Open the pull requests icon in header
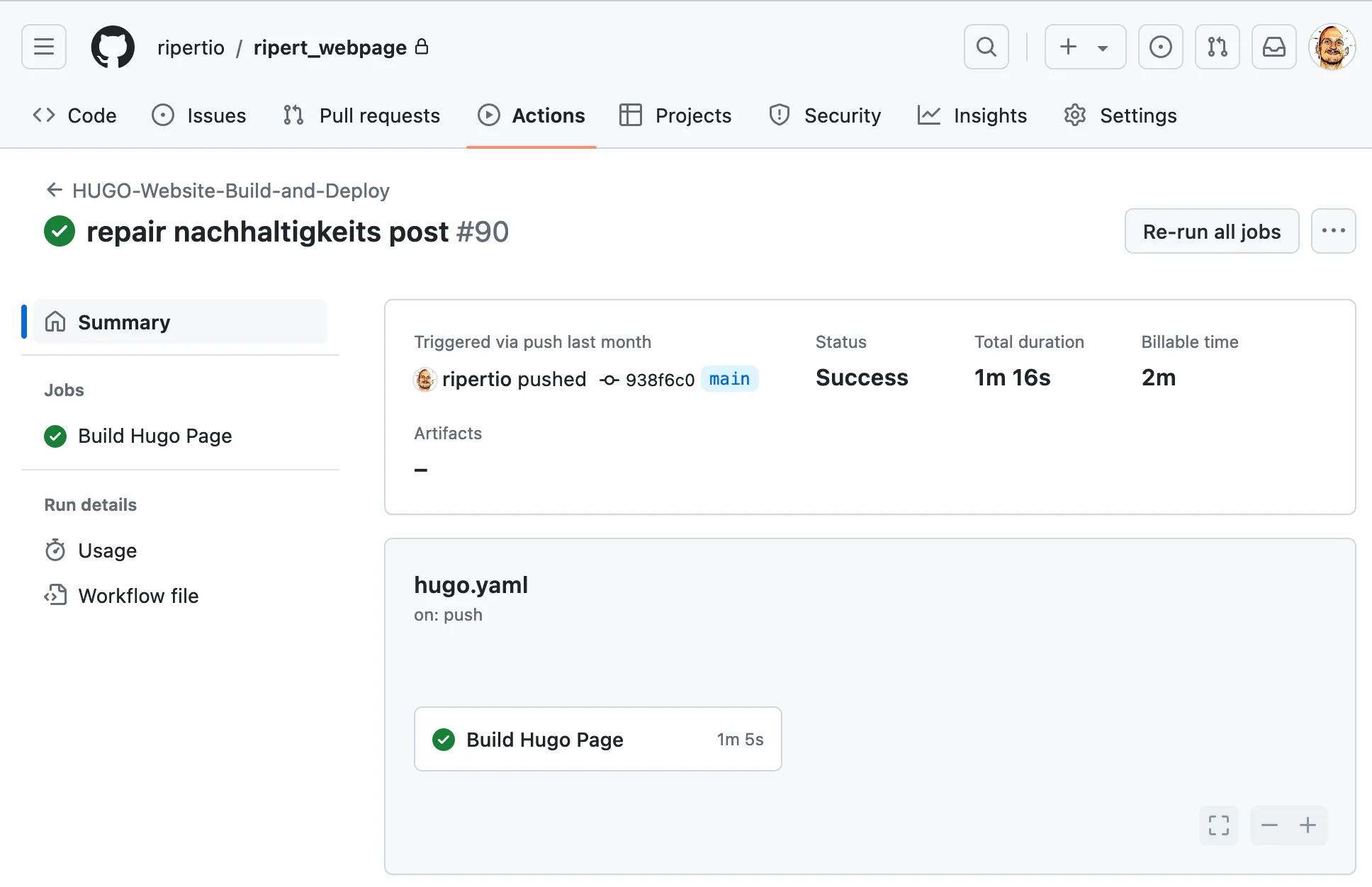The image size is (1372, 887). coord(1217,47)
